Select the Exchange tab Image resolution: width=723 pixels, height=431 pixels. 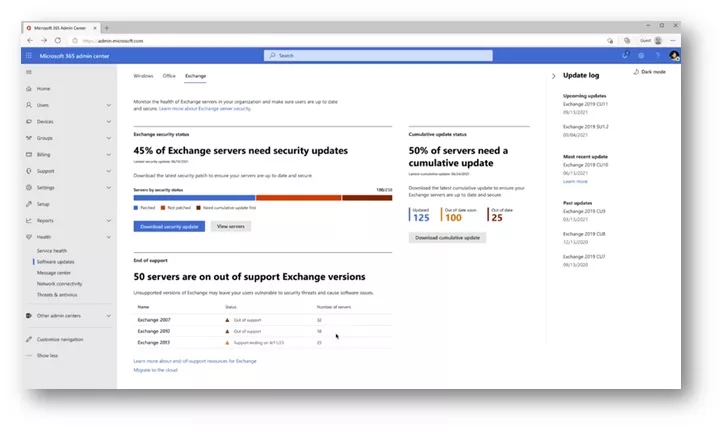(196, 76)
